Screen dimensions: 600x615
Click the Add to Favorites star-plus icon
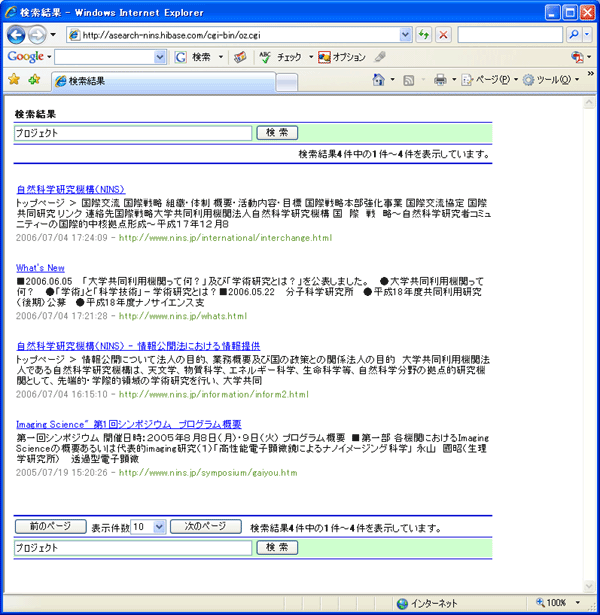(x=34, y=80)
